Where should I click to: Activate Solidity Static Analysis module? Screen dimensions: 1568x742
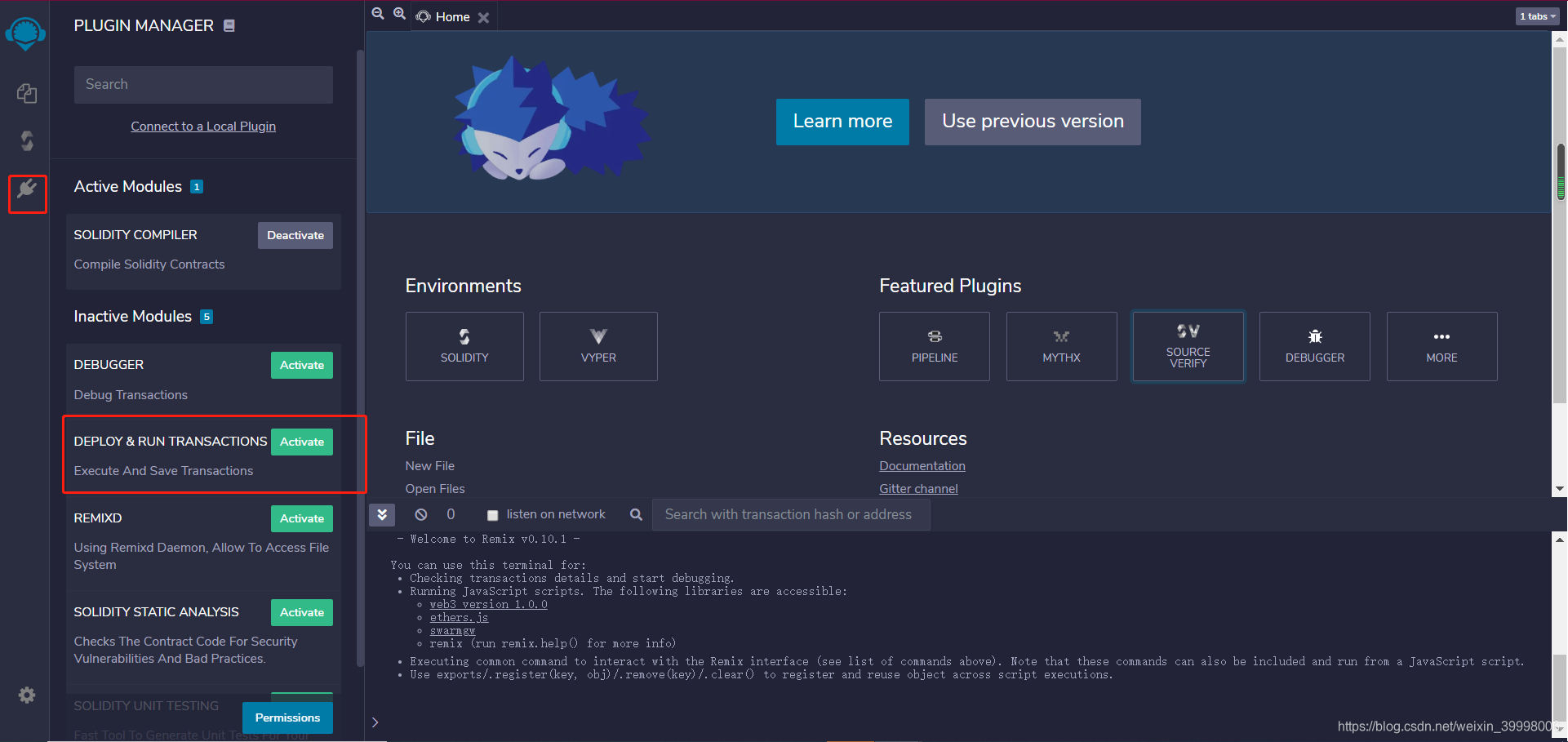pos(302,612)
